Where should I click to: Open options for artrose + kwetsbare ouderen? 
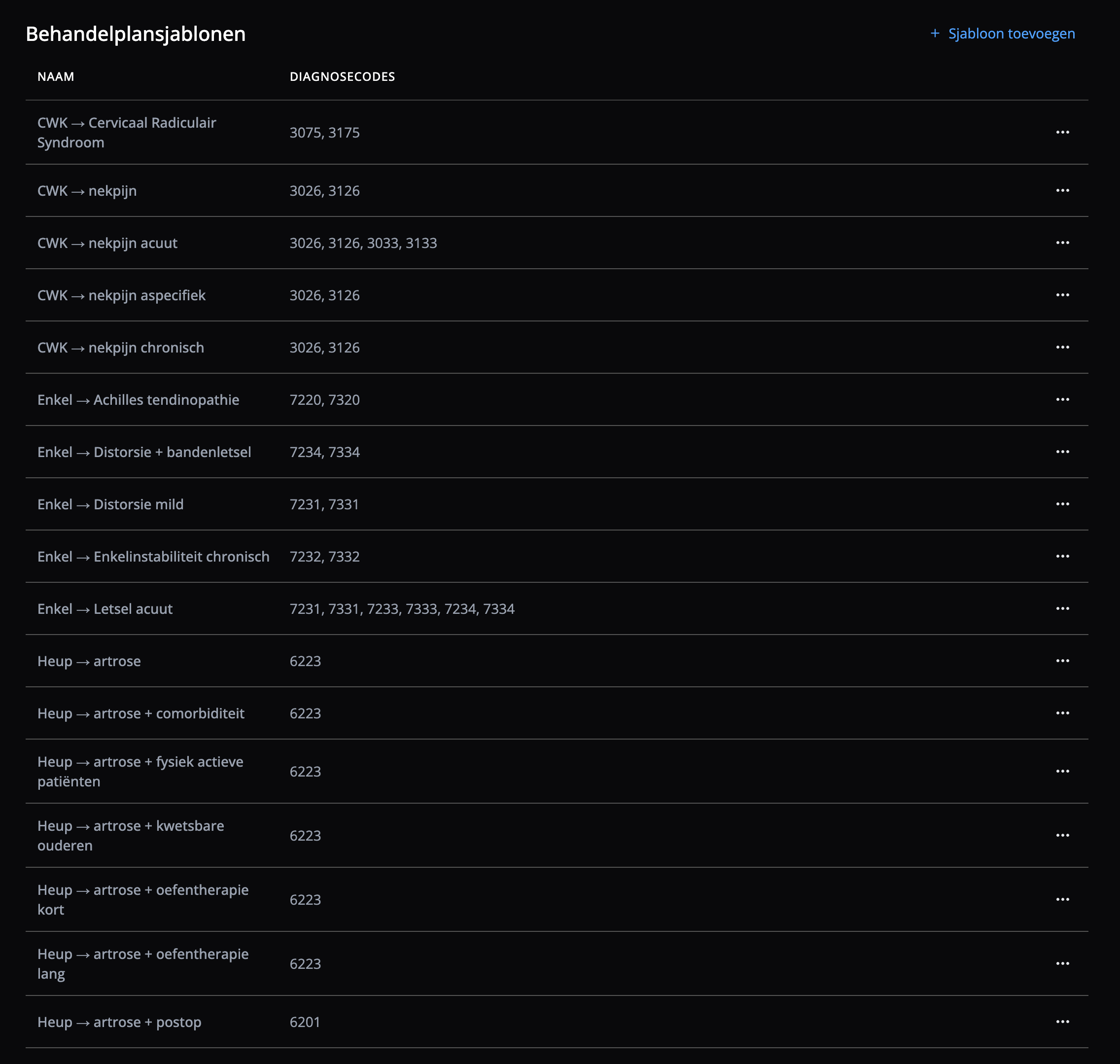pos(1062,835)
